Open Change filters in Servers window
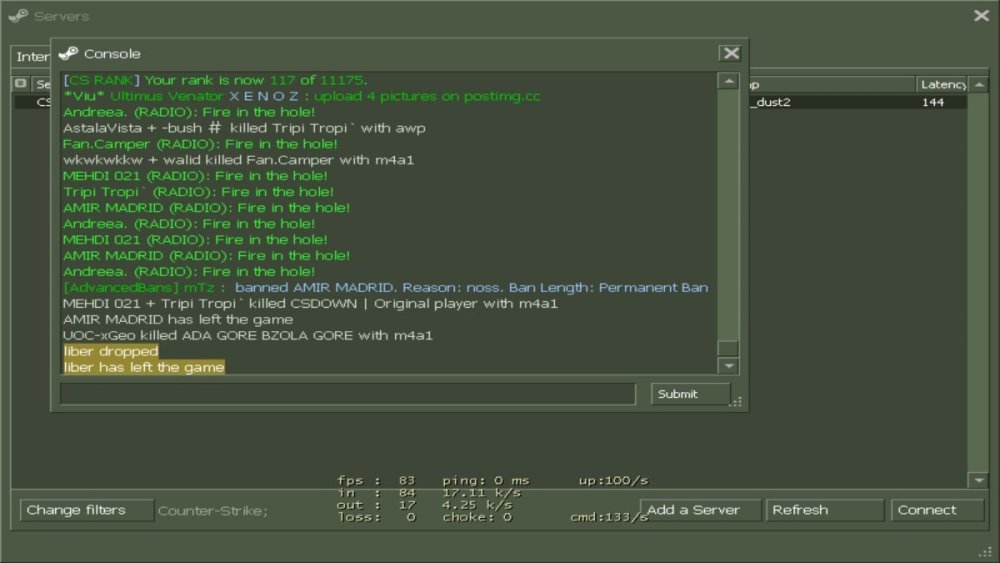This screenshot has height=563, width=1000. coord(87,510)
